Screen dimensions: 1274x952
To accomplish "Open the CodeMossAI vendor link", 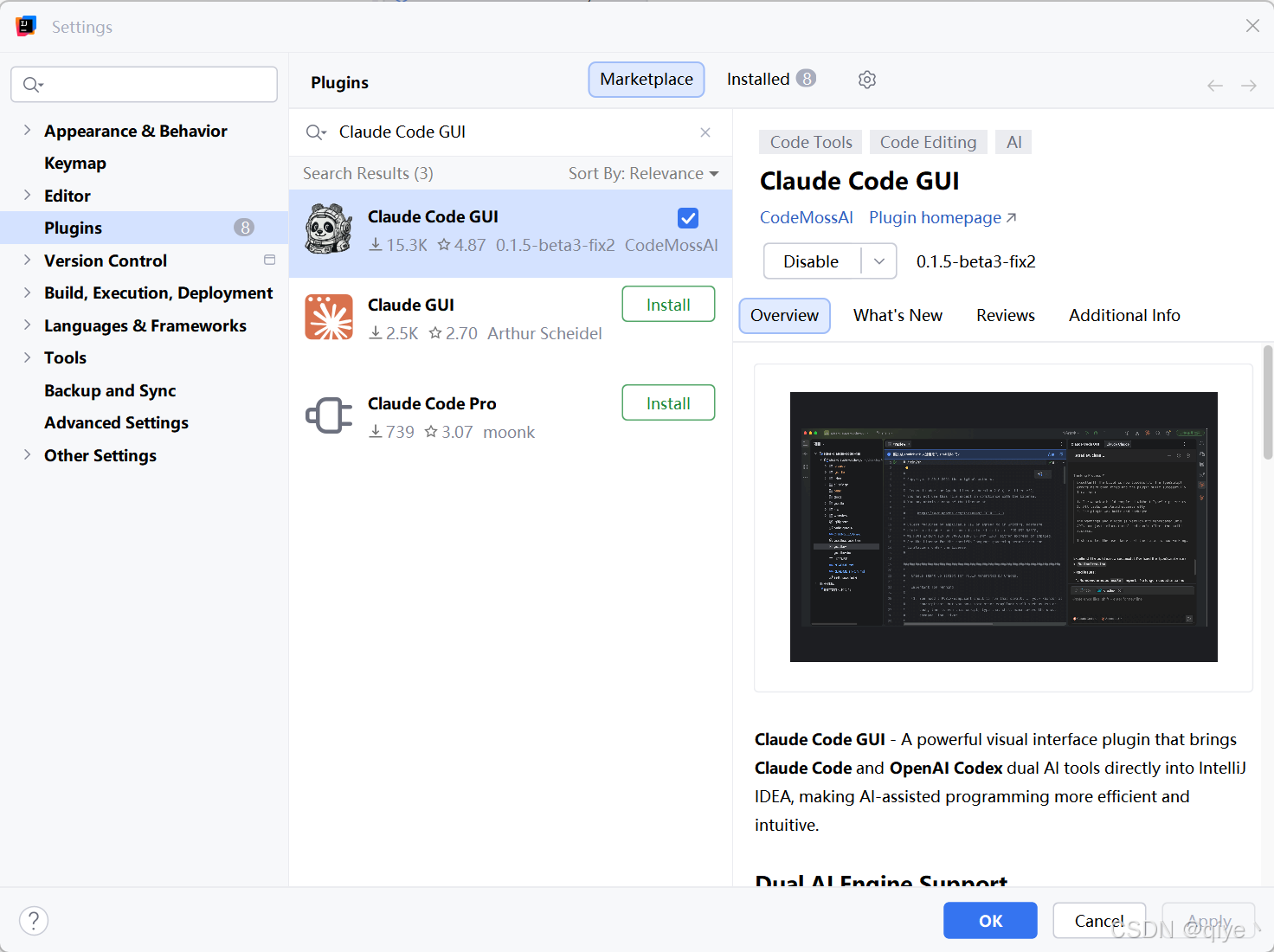I will pyautogui.click(x=807, y=218).
